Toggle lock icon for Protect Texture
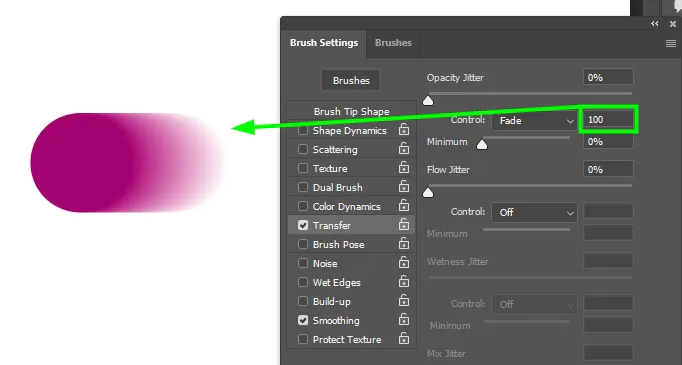 404,338
